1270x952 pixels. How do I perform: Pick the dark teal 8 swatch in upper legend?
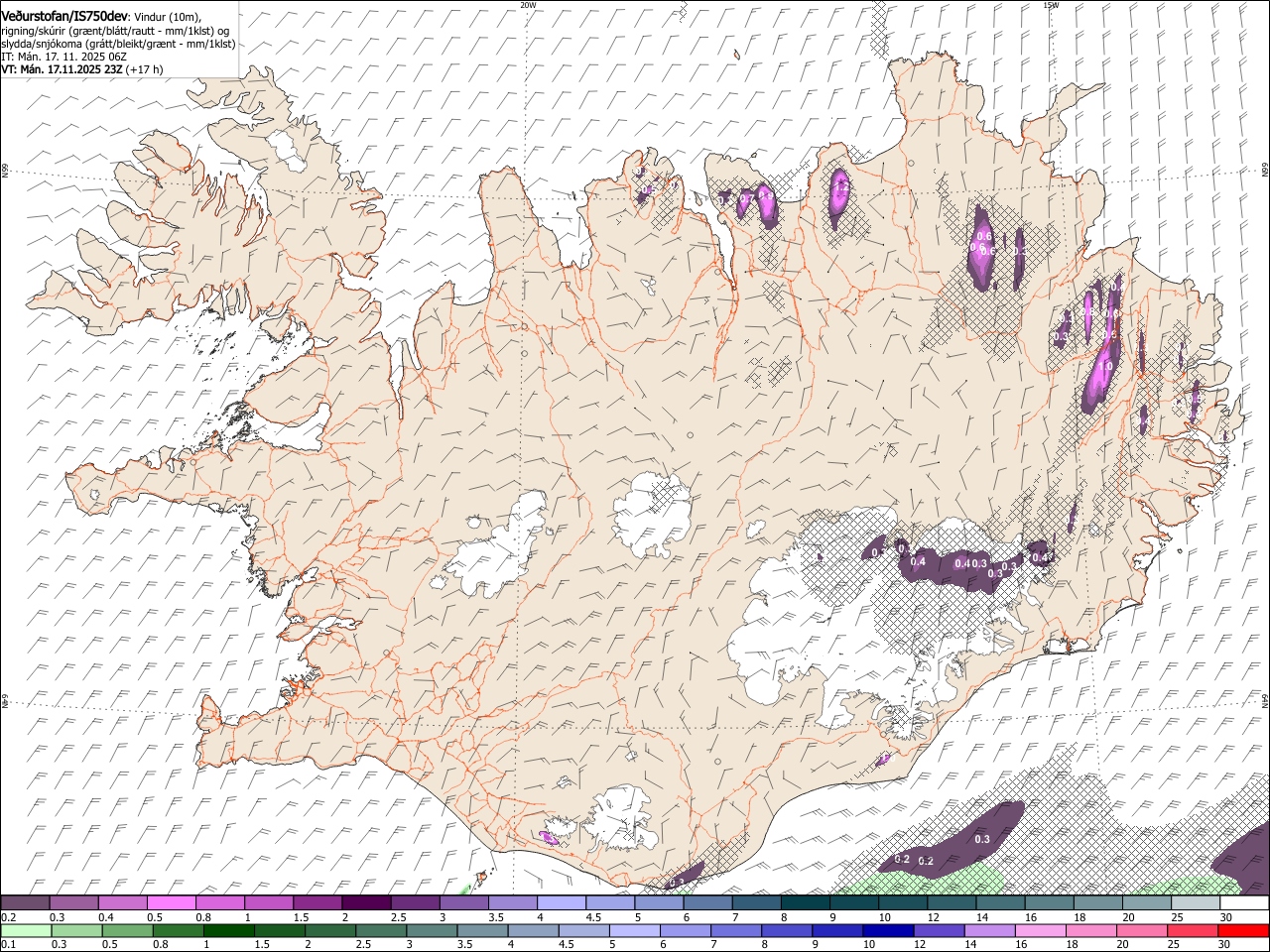(x=806, y=903)
